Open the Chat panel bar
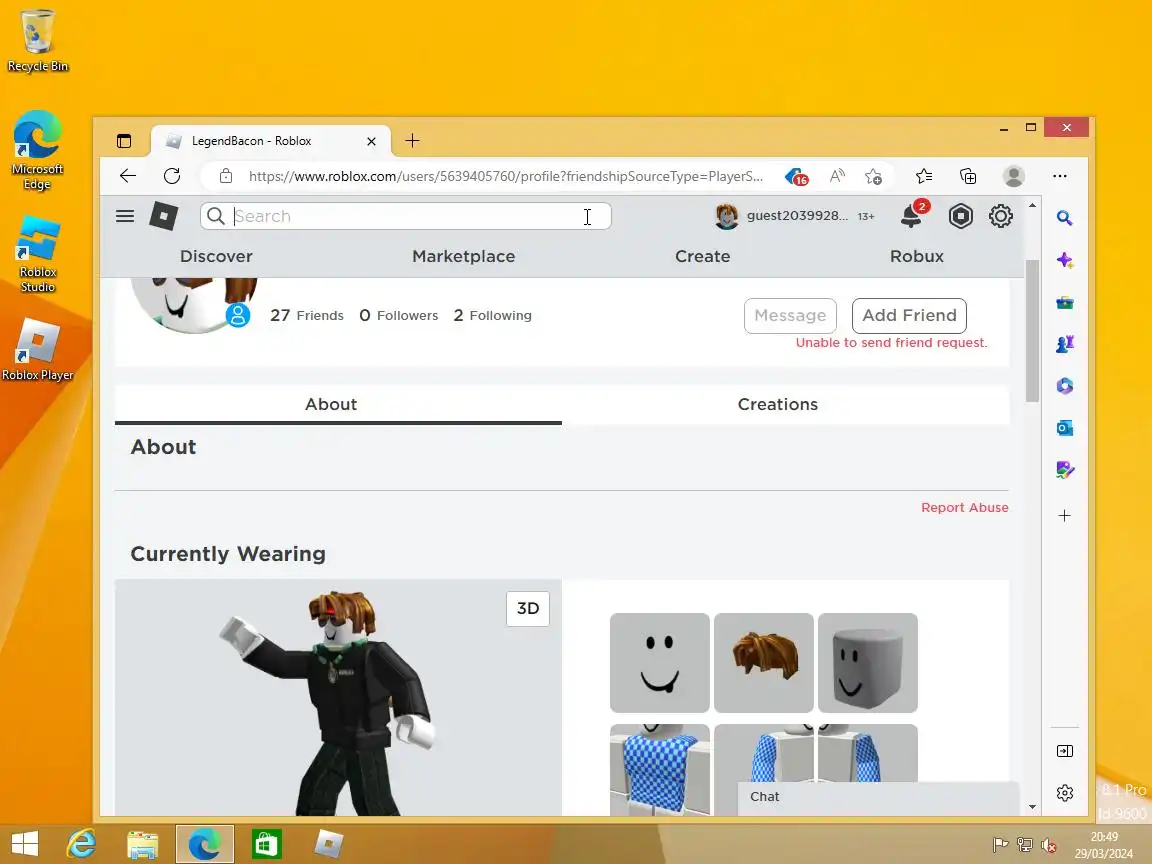The height and width of the screenshot is (864, 1152). click(x=878, y=796)
